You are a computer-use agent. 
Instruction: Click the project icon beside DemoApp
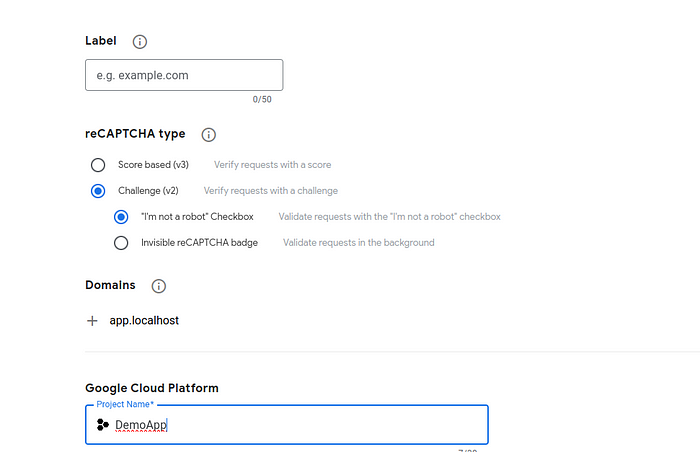coord(103,424)
